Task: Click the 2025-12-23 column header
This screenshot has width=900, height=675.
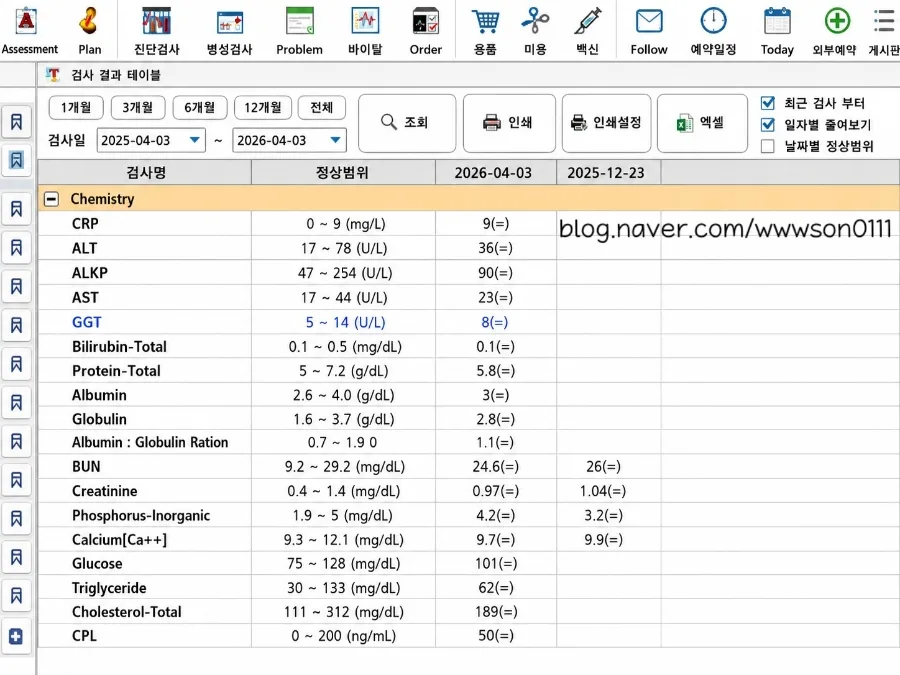Action: [608, 172]
